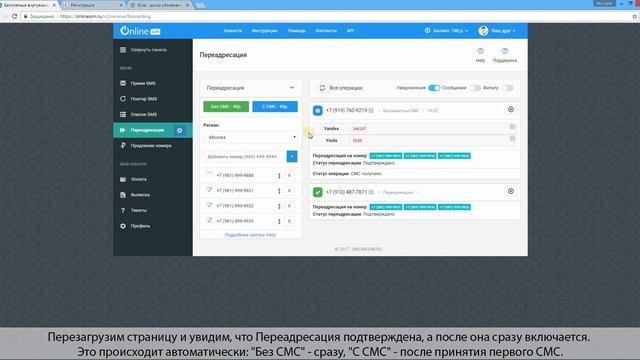Click gear icon next to Переадресация in sidebar
Viewport: 640px width, 360px height.
click(180, 130)
